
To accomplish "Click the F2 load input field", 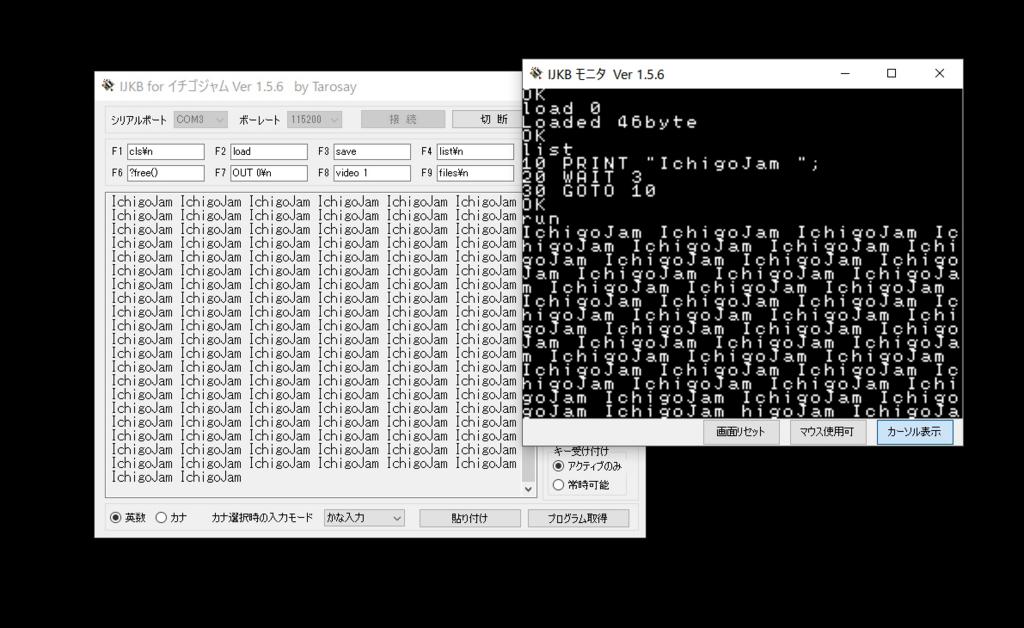I will (268, 151).
